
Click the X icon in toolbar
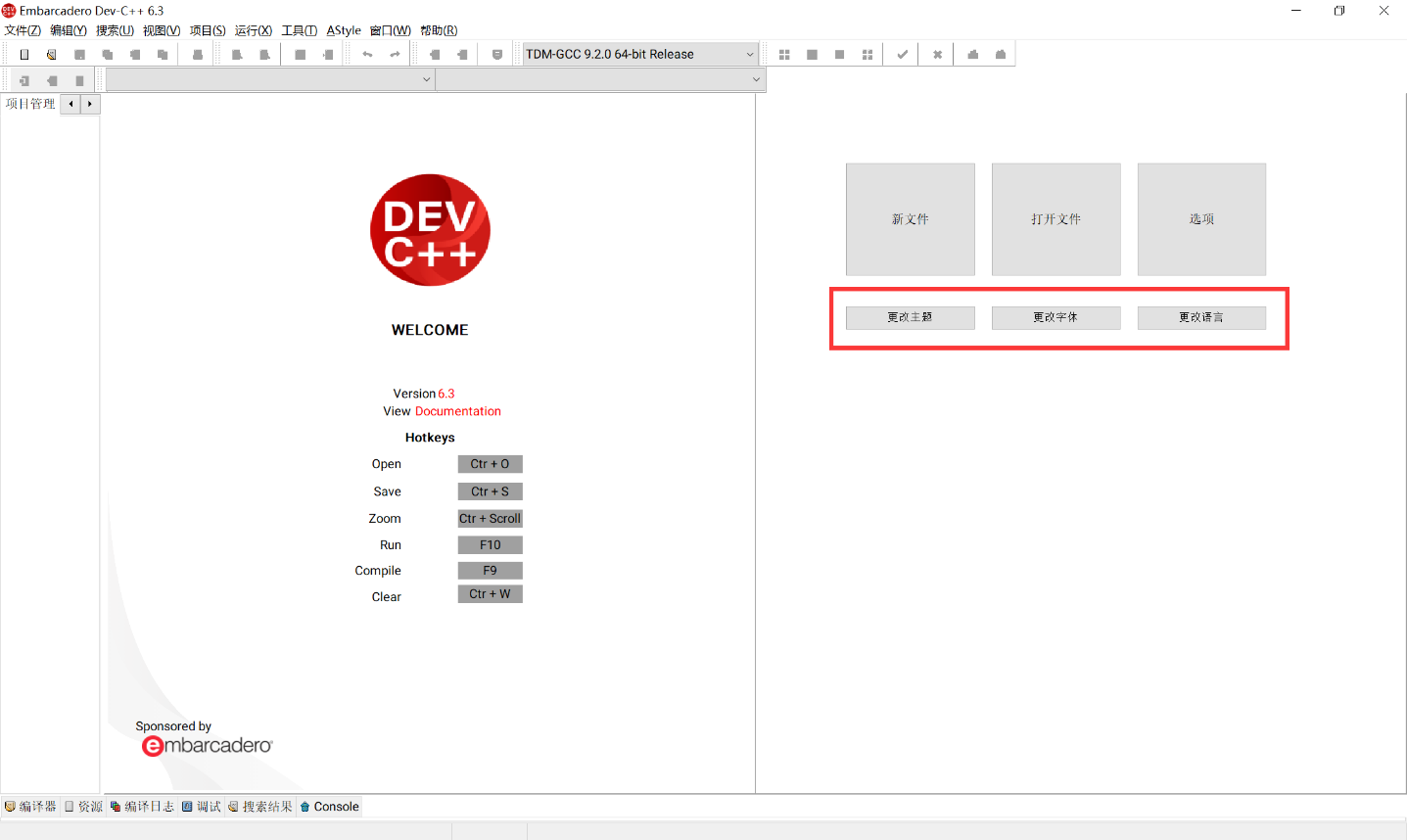(937, 55)
